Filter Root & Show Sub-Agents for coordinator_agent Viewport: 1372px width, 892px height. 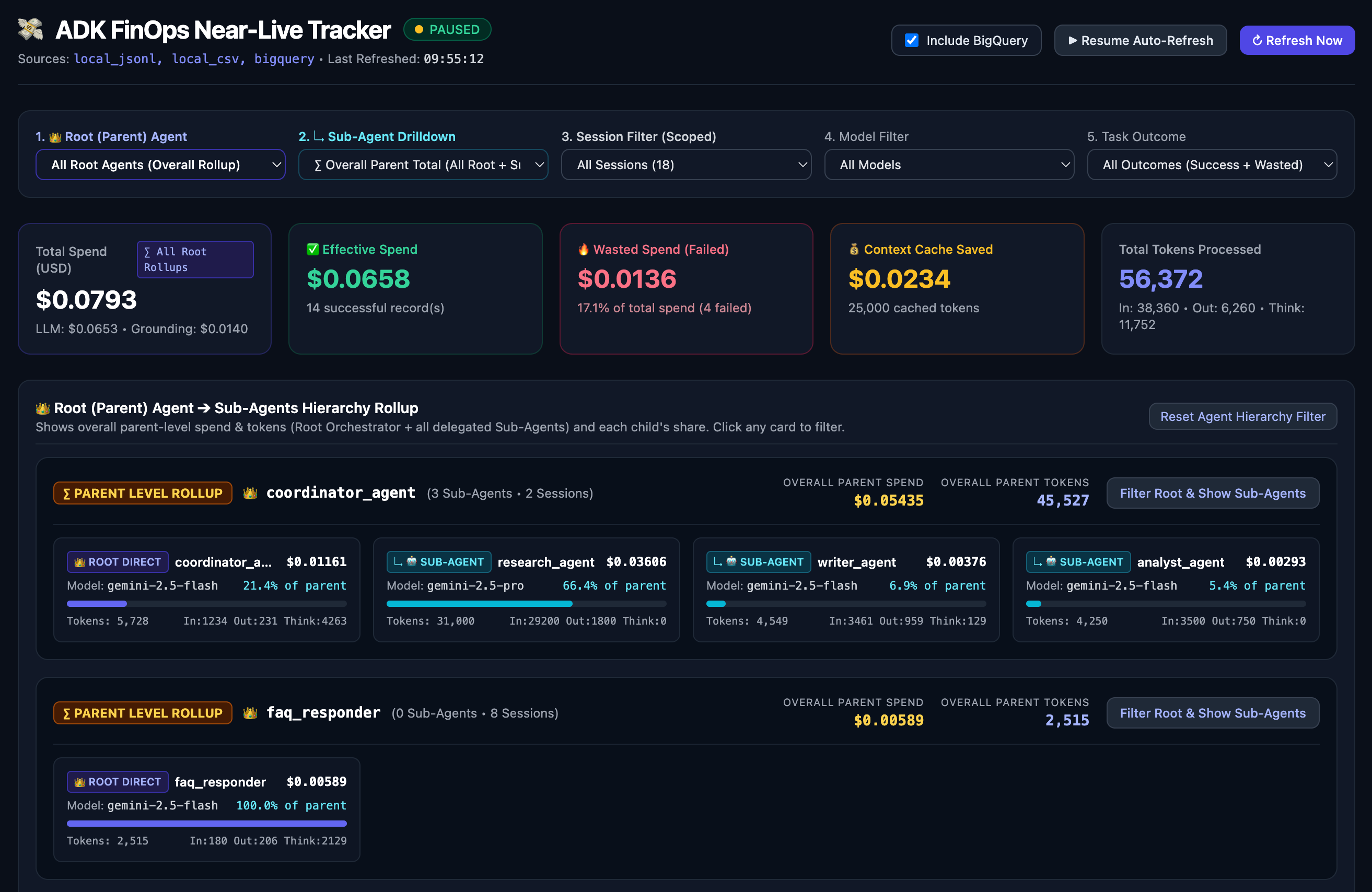pyautogui.click(x=1212, y=493)
